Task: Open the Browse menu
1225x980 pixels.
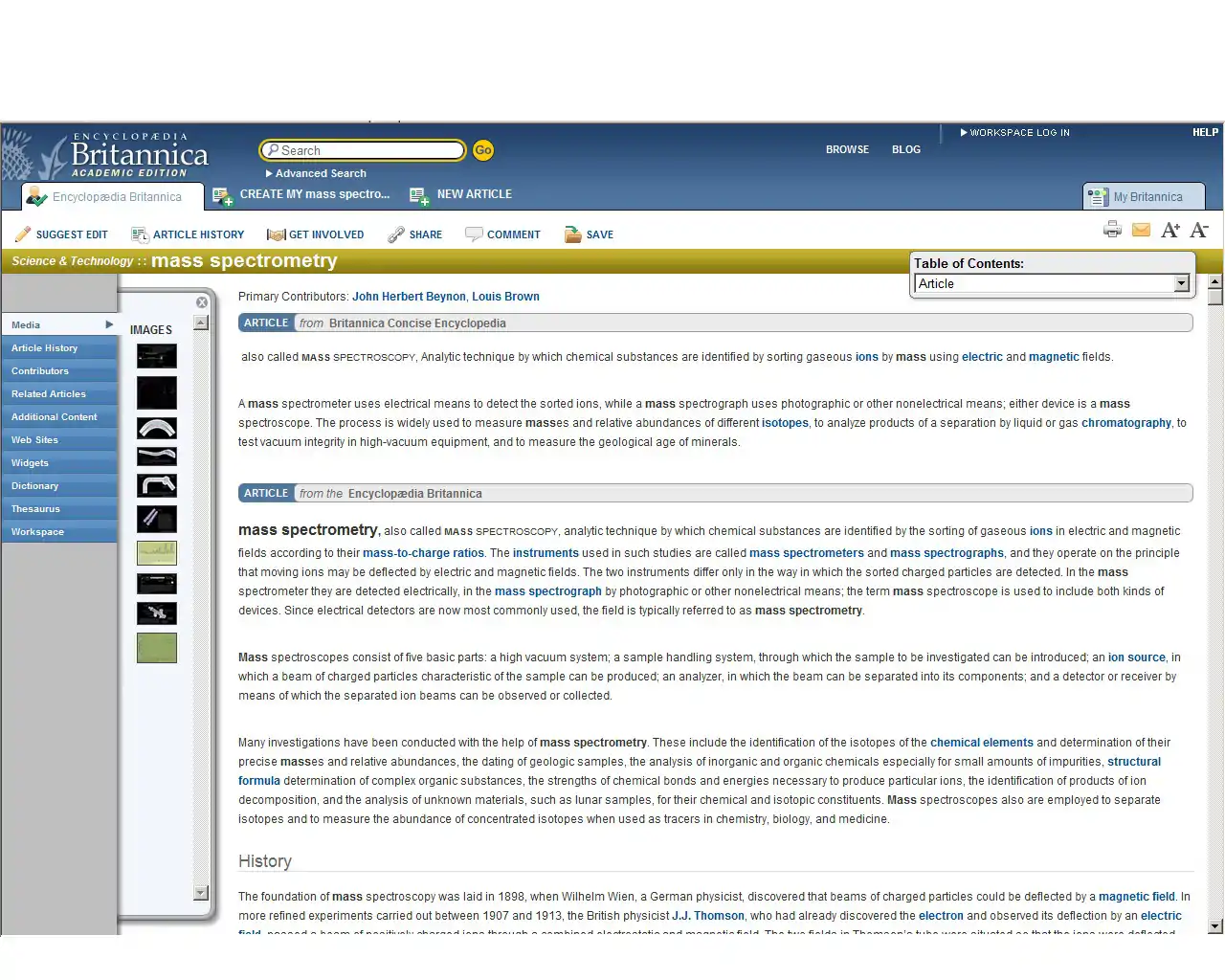Action: click(x=847, y=149)
